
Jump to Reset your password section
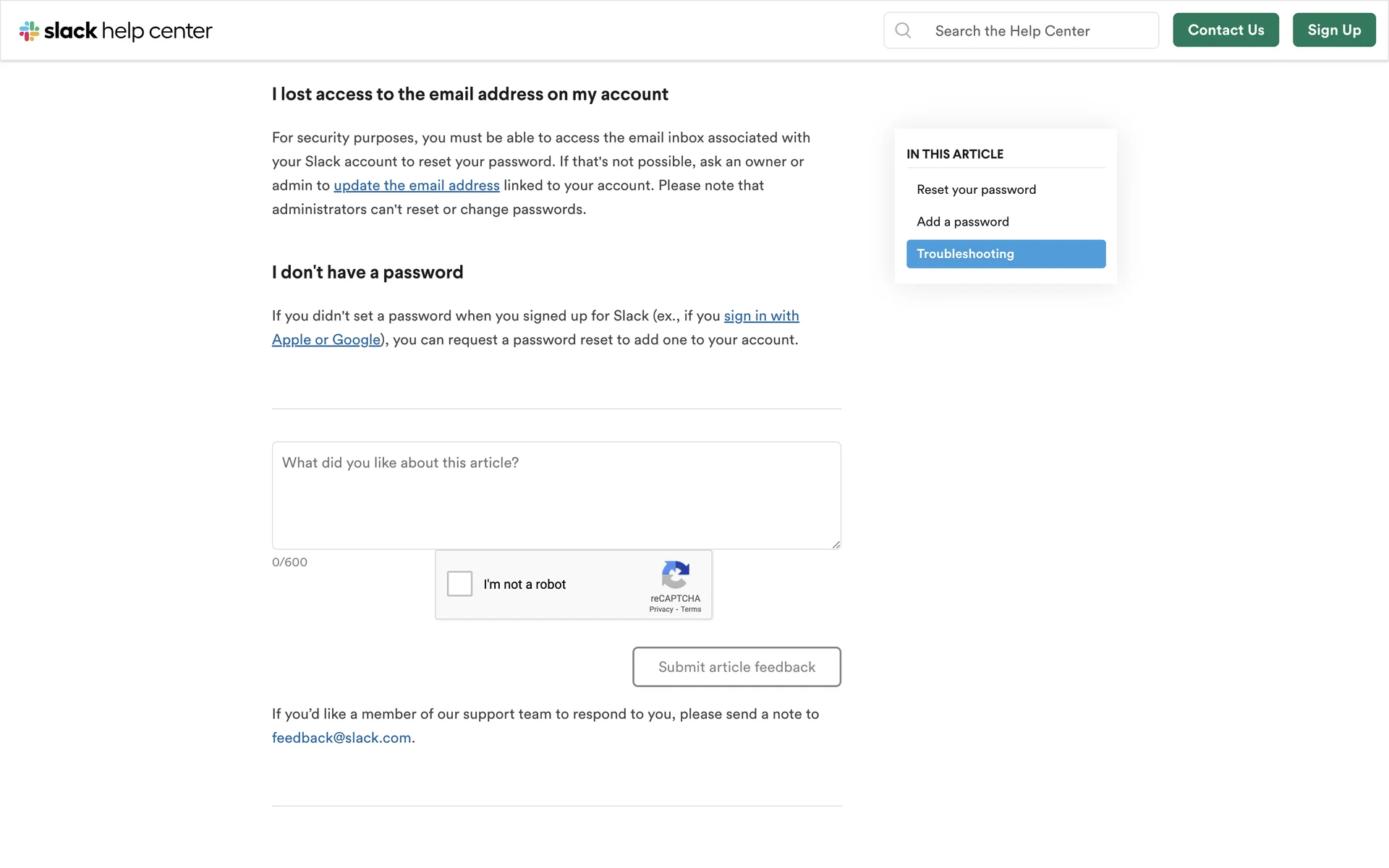[976, 190]
